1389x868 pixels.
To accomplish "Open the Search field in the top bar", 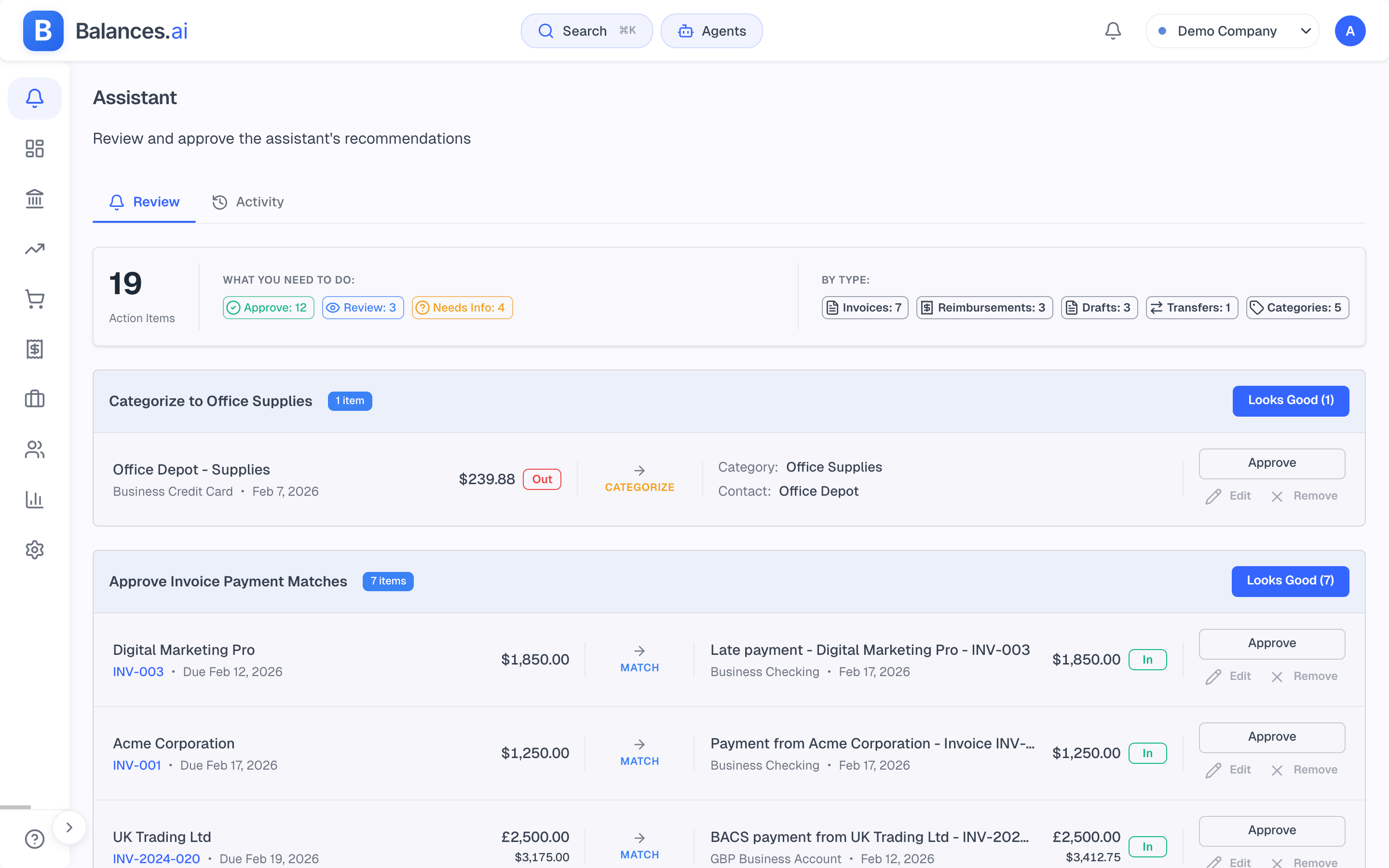I will click(x=586, y=30).
